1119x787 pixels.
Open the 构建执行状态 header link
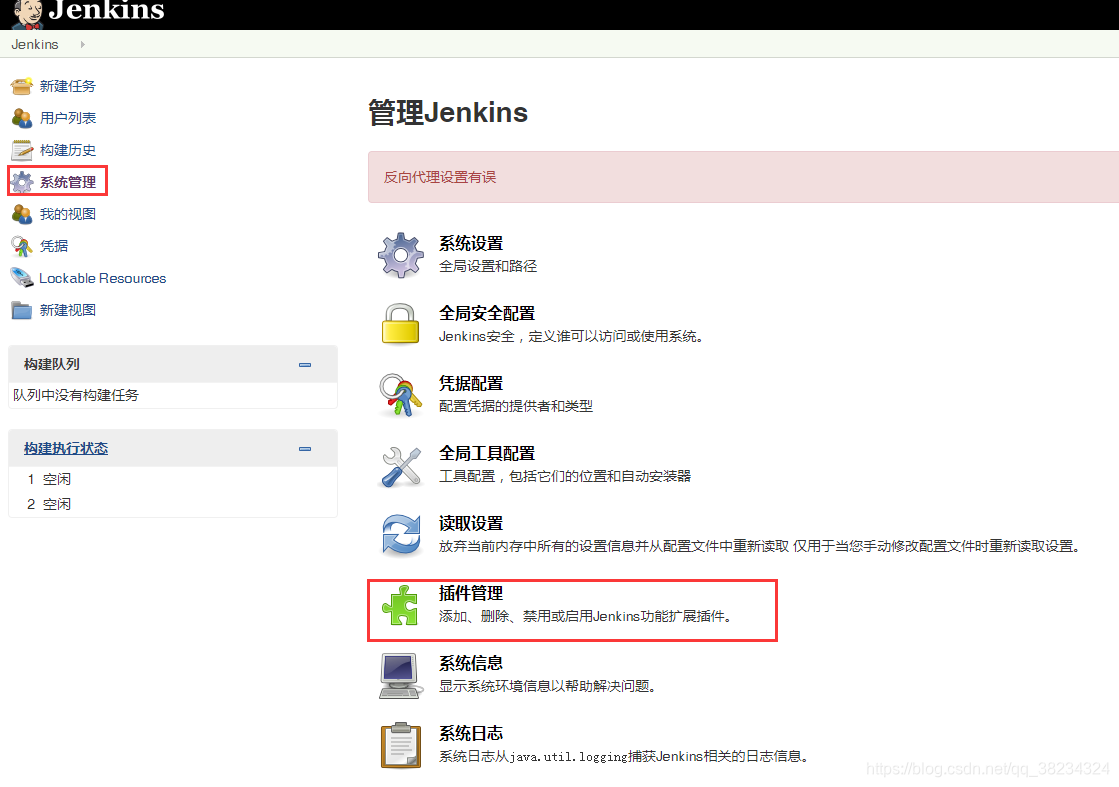pos(66,448)
